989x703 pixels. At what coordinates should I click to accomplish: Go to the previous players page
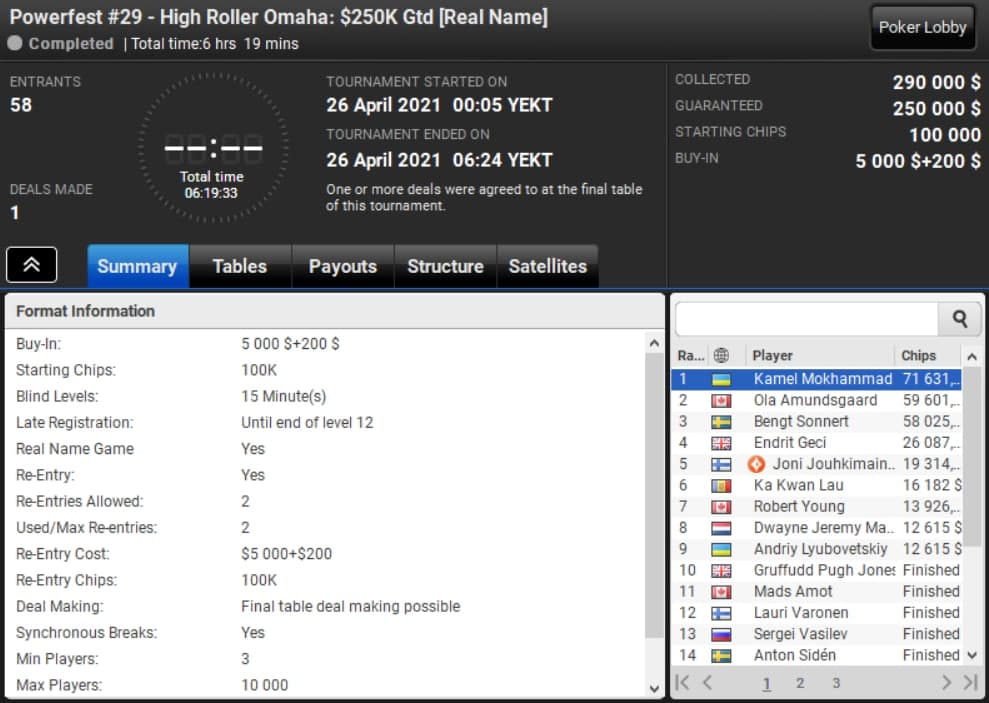(x=707, y=683)
